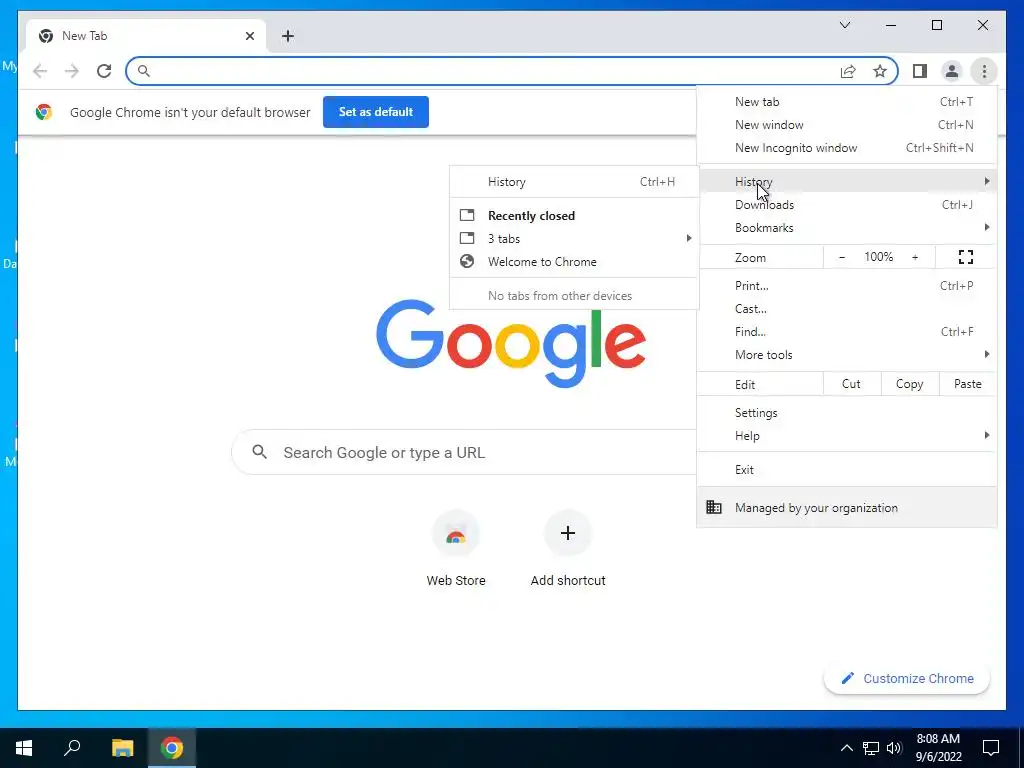Open the profile avatar icon
The width and height of the screenshot is (1024, 768).
(952, 71)
